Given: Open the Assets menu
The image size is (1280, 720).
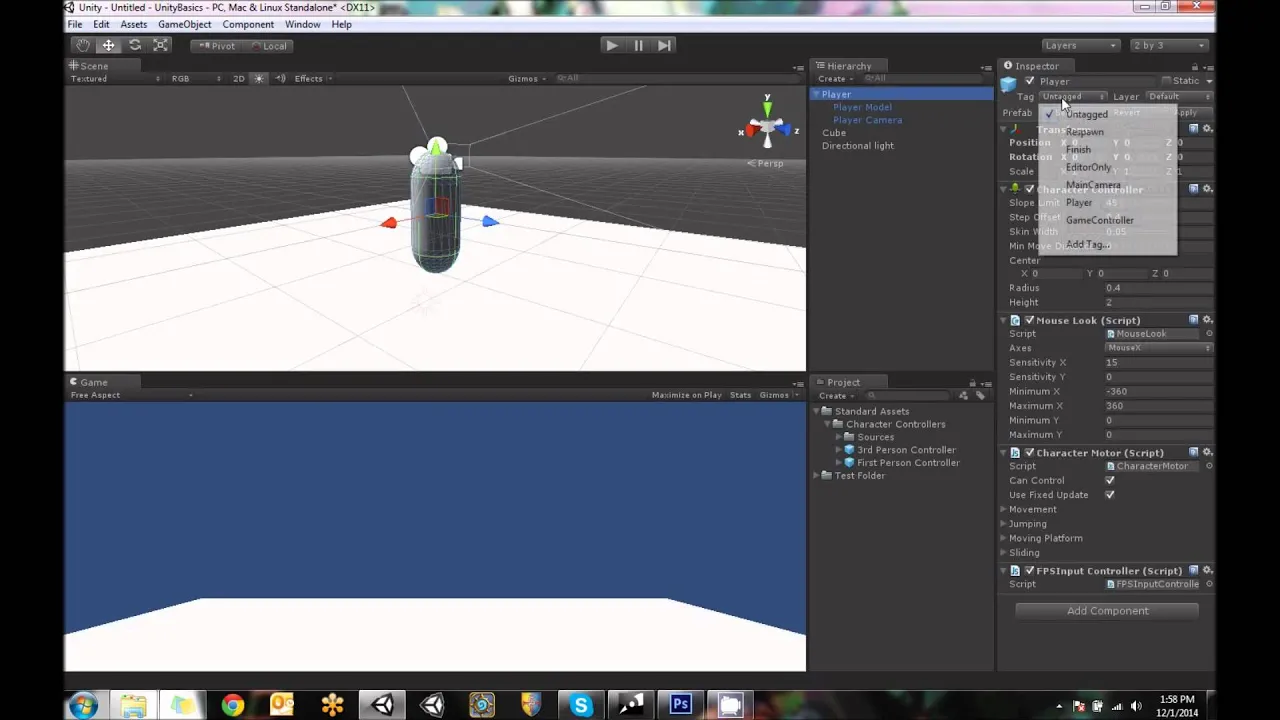Looking at the screenshot, I should pos(133,24).
